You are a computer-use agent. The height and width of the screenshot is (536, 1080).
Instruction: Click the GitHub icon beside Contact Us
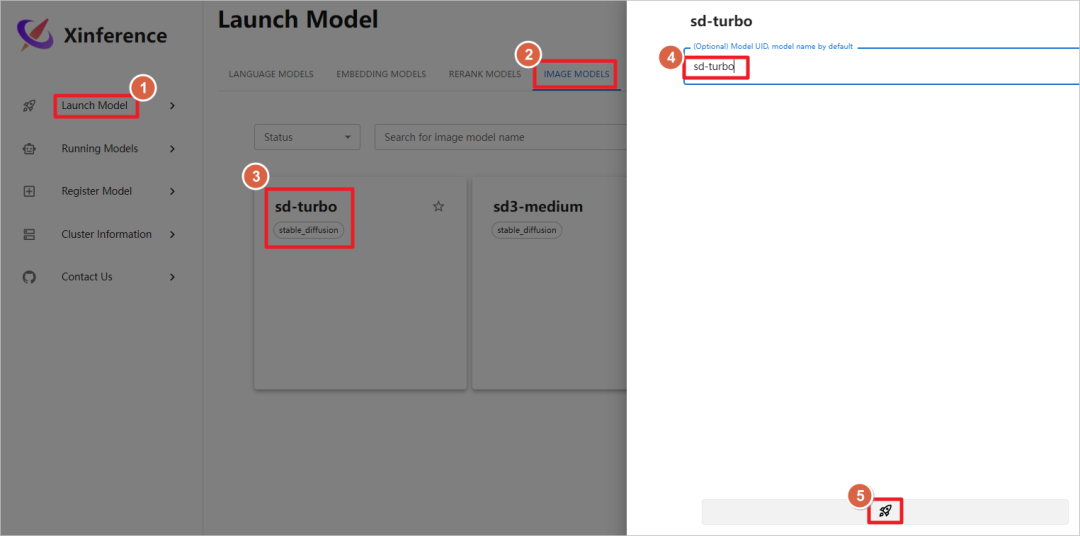(29, 277)
